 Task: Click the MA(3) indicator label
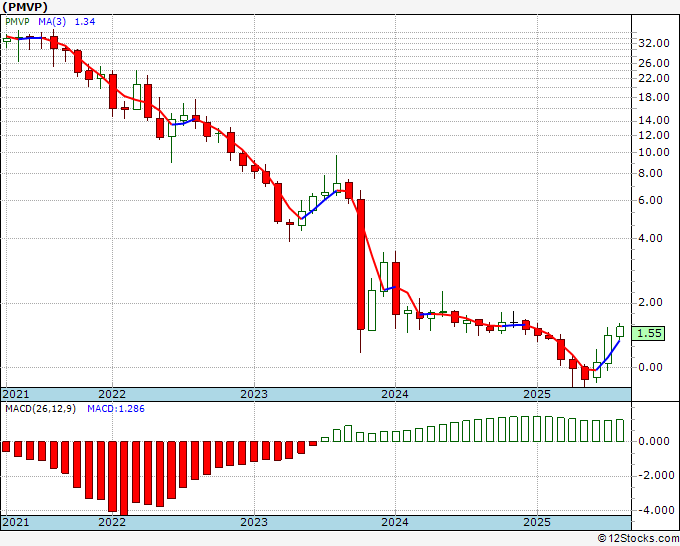52,22
